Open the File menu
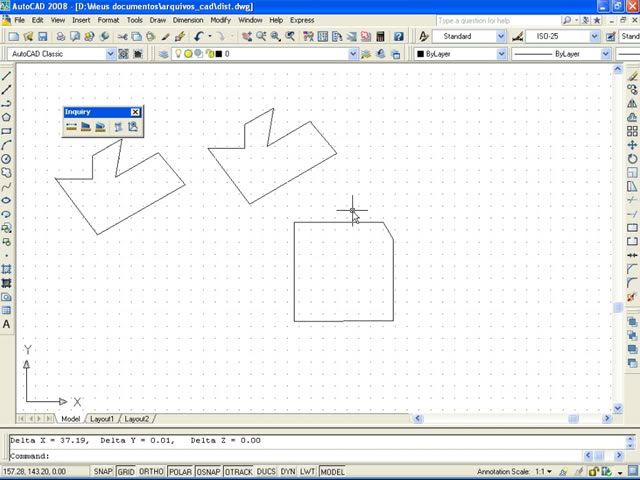Viewport: 640px width, 480px height. click(x=19, y=20)
